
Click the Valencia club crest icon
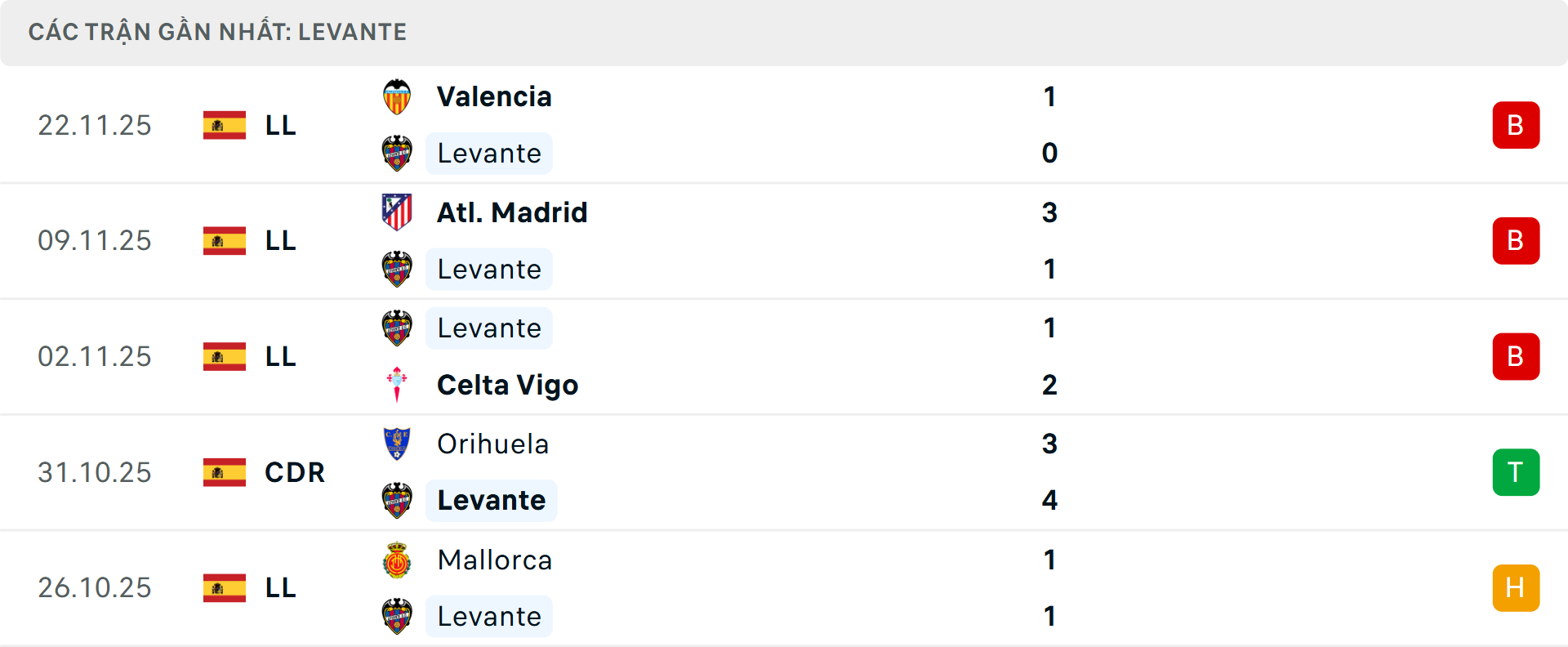397,97
